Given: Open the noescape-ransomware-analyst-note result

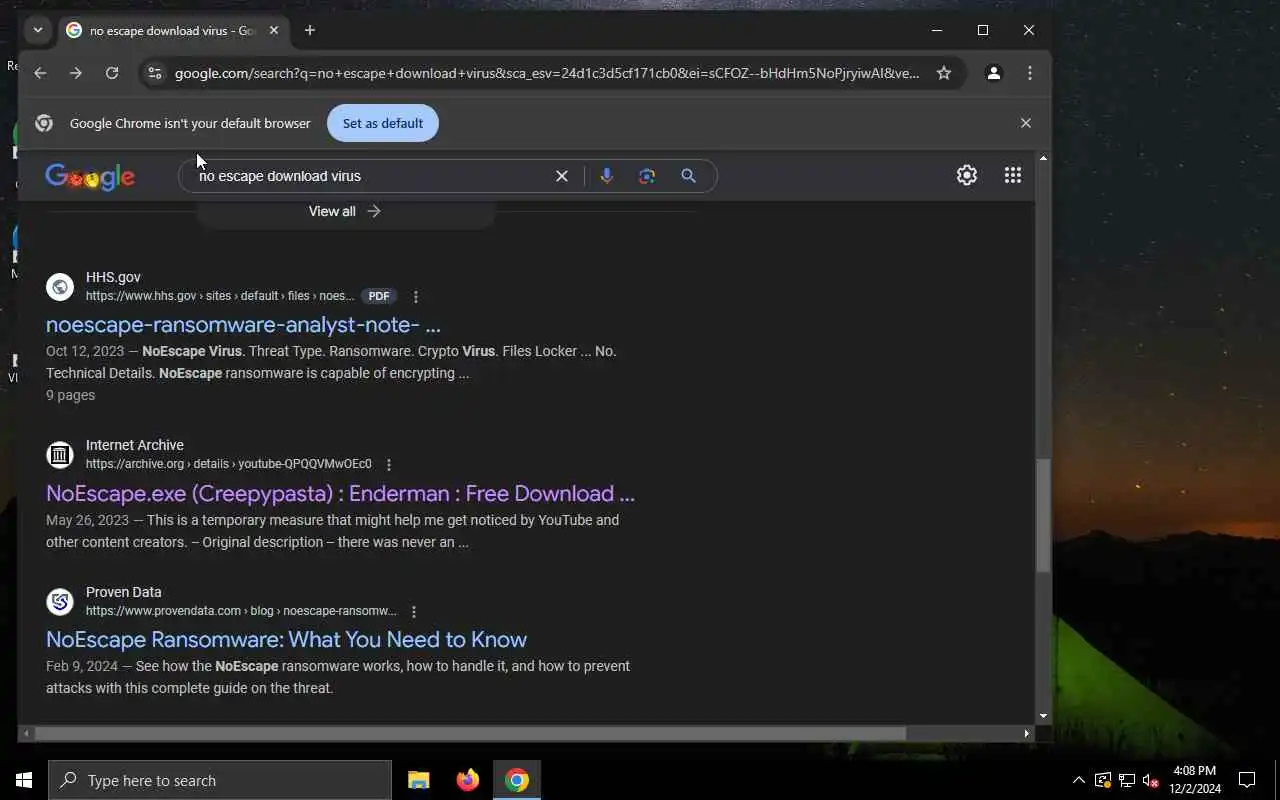Looking at the screenshot, I should click(243, 324).
